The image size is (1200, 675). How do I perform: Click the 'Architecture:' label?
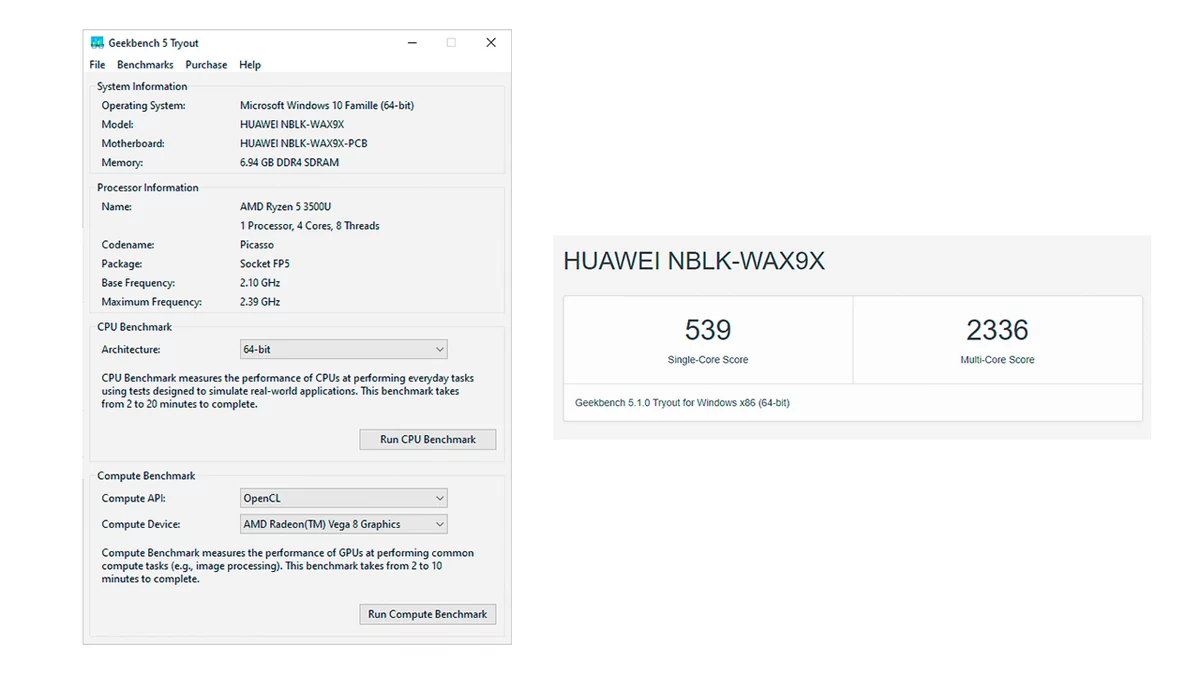(131, 350)
